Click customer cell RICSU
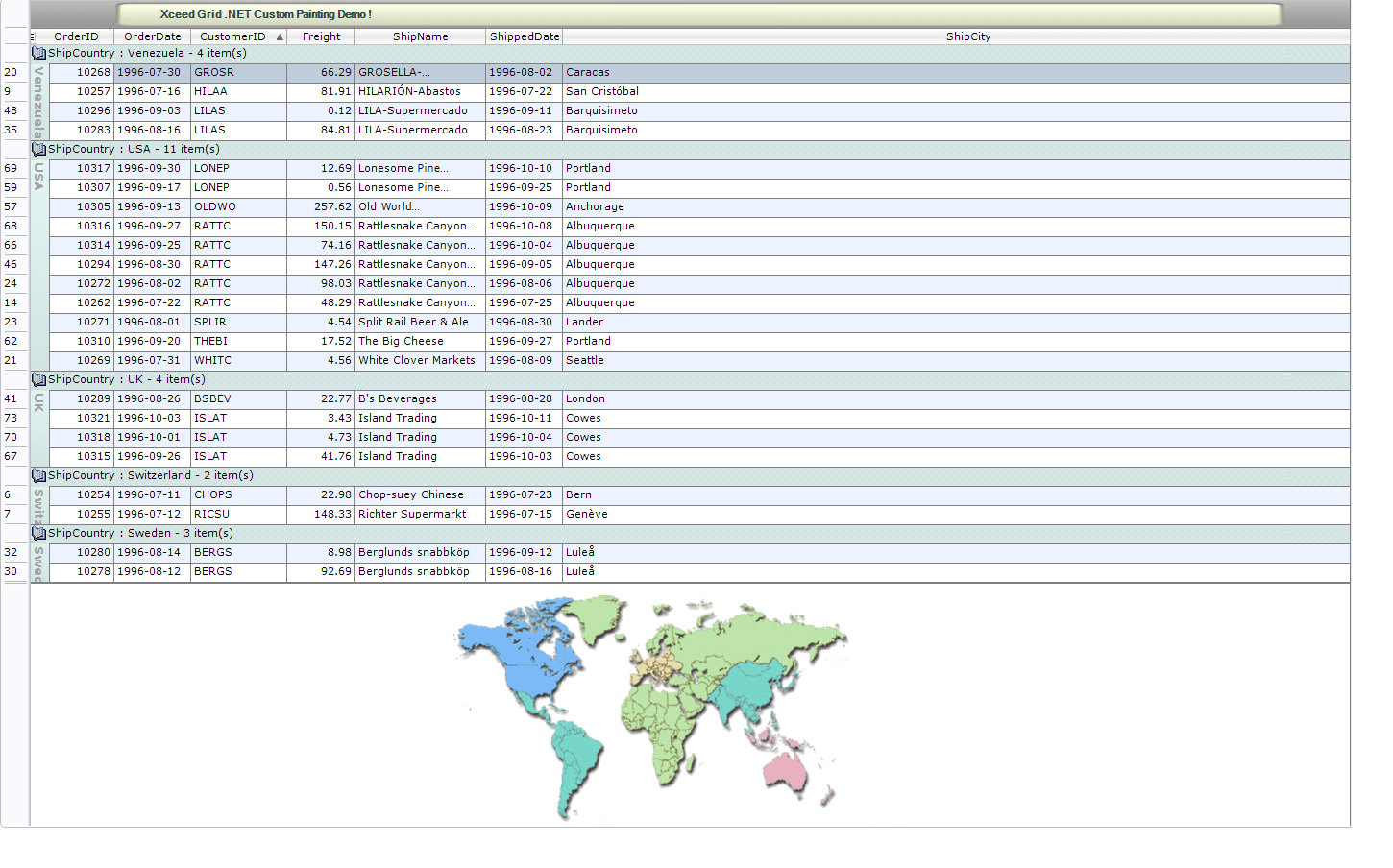Image resolution: width=1393 pixels, height=868 pixels. coord(238,515)
